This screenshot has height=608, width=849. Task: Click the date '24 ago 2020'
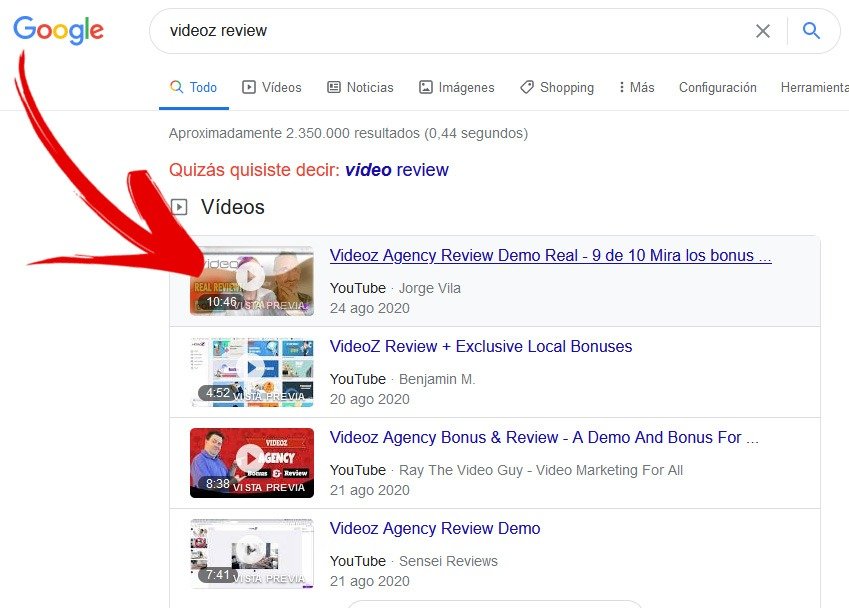[370, 308]
